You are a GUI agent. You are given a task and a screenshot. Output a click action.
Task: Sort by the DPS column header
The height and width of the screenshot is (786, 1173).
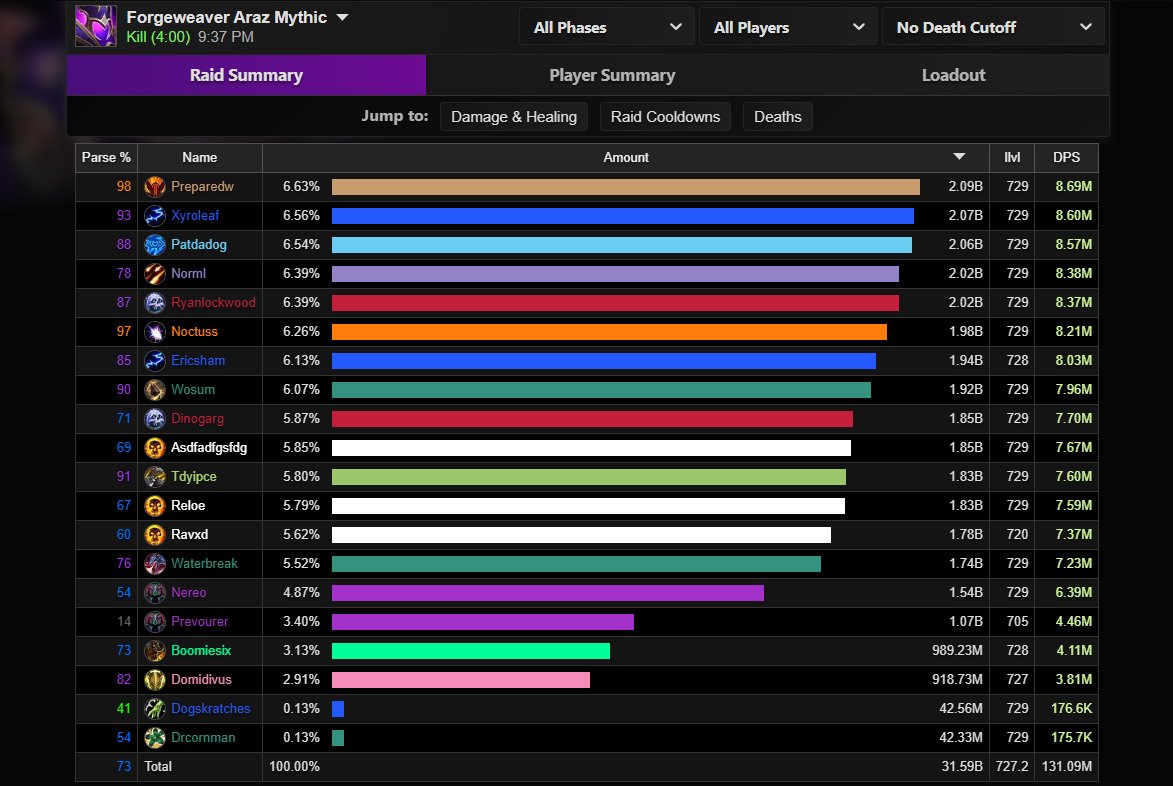(x=1066, y=157)
